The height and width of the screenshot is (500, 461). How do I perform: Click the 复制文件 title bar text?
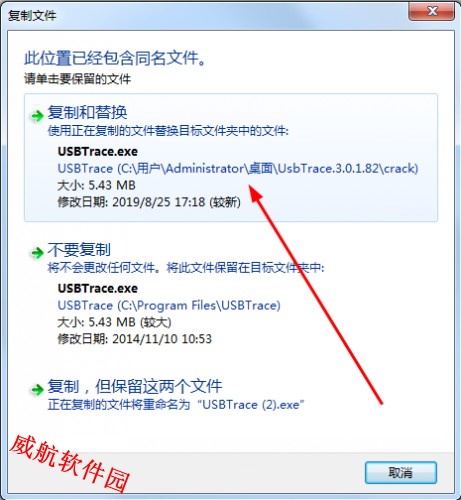tap(32, 15)
